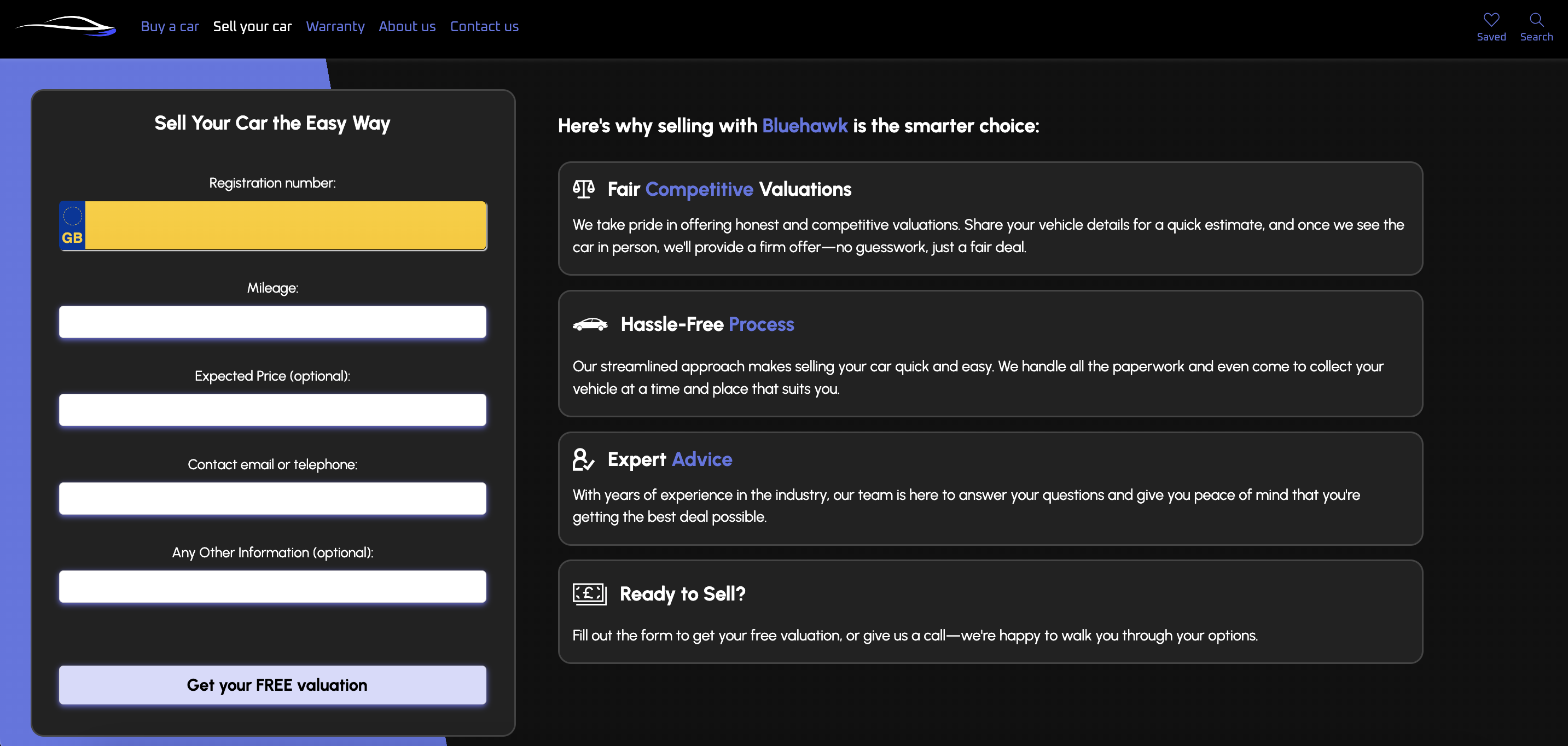Click the scales icon beside Fair Valuations
Viewport: 1568px width, 746px height.
pos(583,189)
